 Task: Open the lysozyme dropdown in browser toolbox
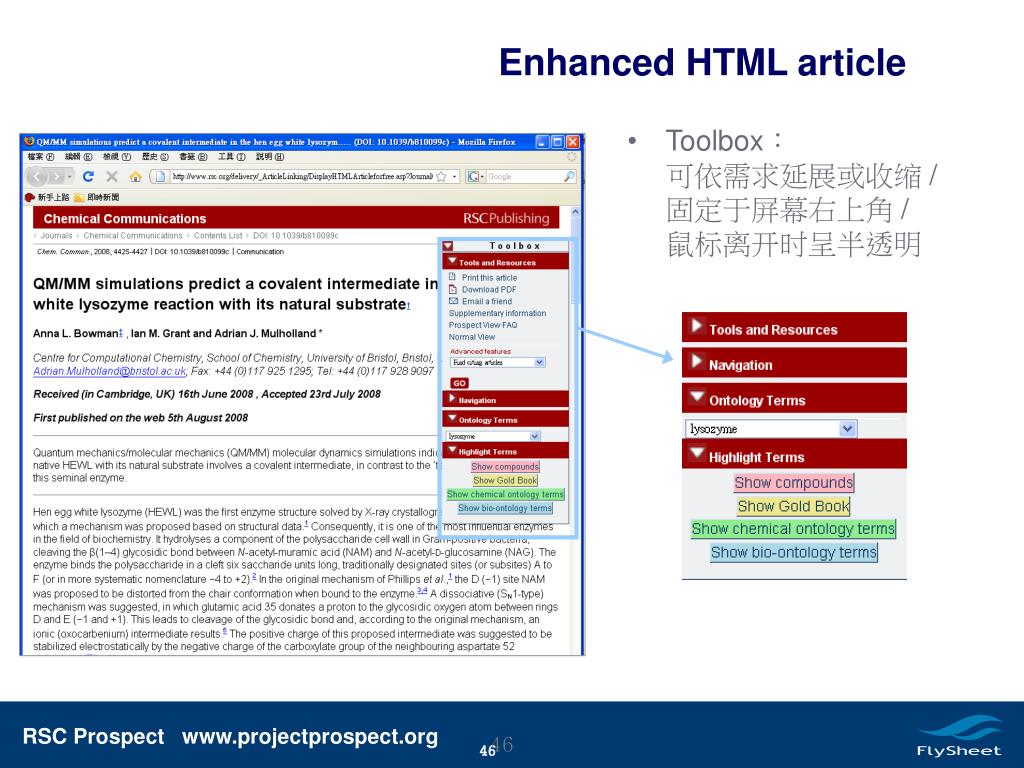(x=494, y=436)
